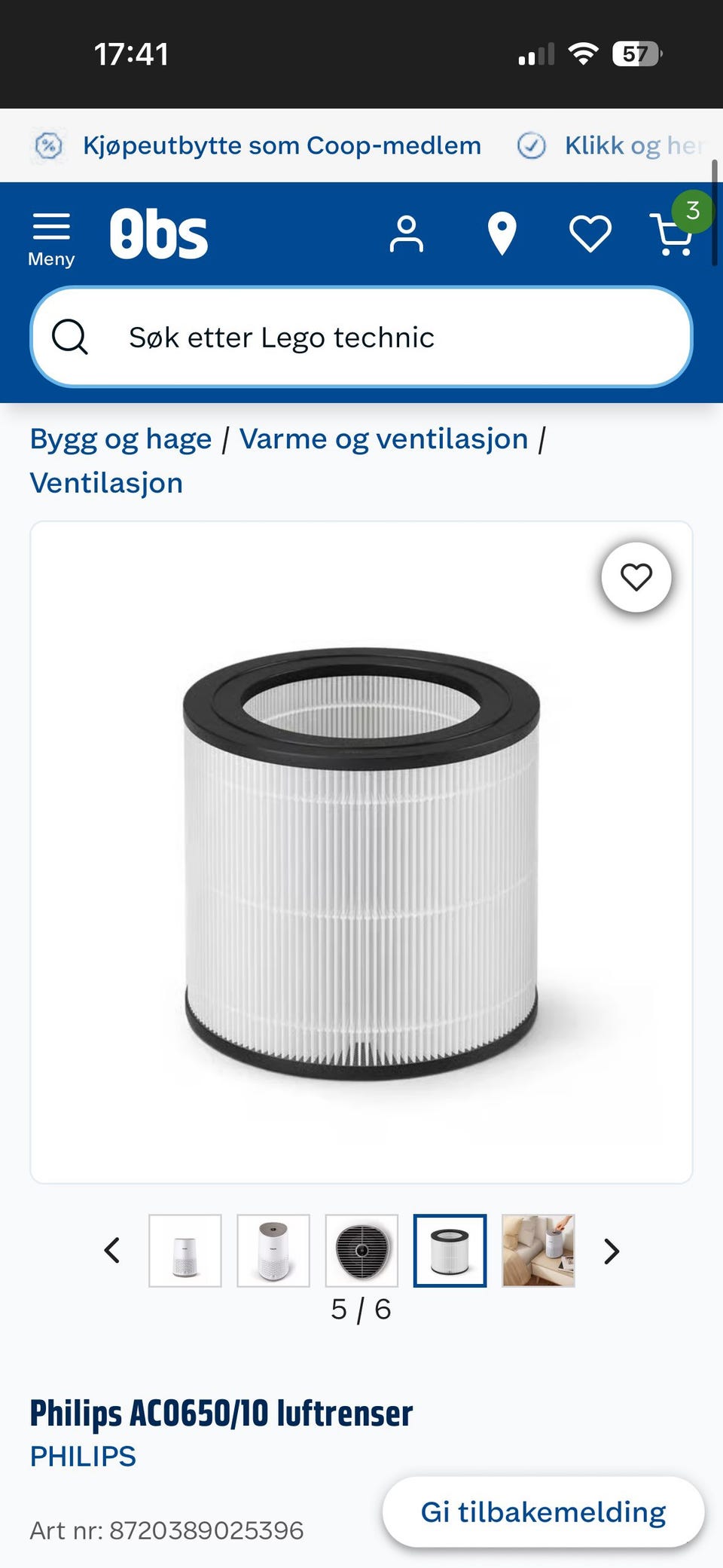
Task: Open the wishlist heart in header
Action: [590, 234]
